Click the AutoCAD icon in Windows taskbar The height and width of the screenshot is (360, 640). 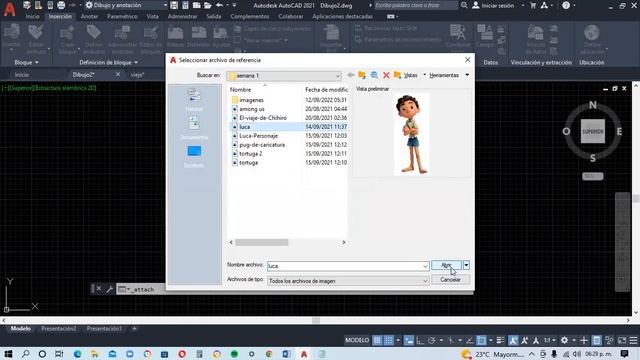pyautogui.click(x=304, y=354)
